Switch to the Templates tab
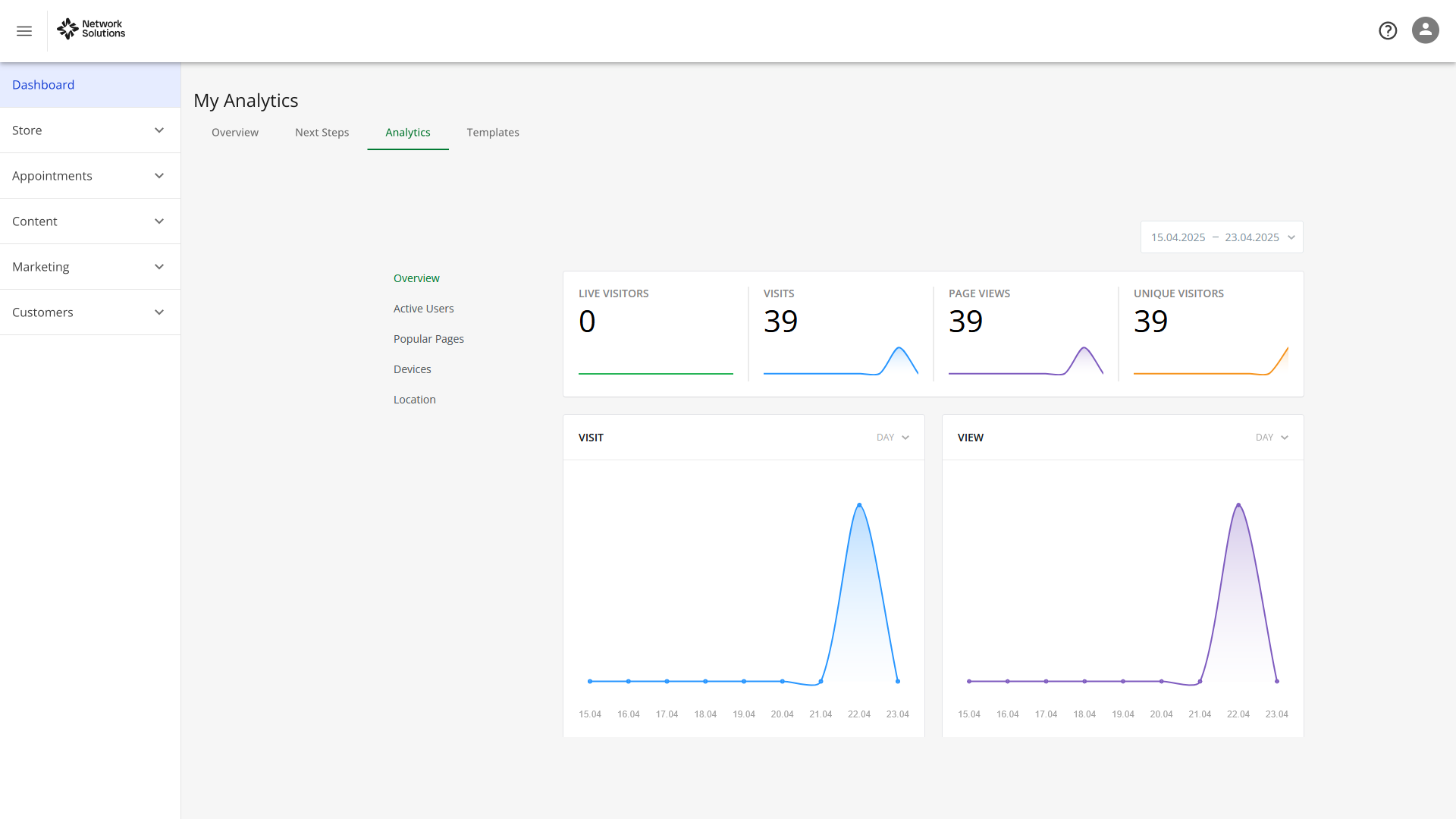 493,133
